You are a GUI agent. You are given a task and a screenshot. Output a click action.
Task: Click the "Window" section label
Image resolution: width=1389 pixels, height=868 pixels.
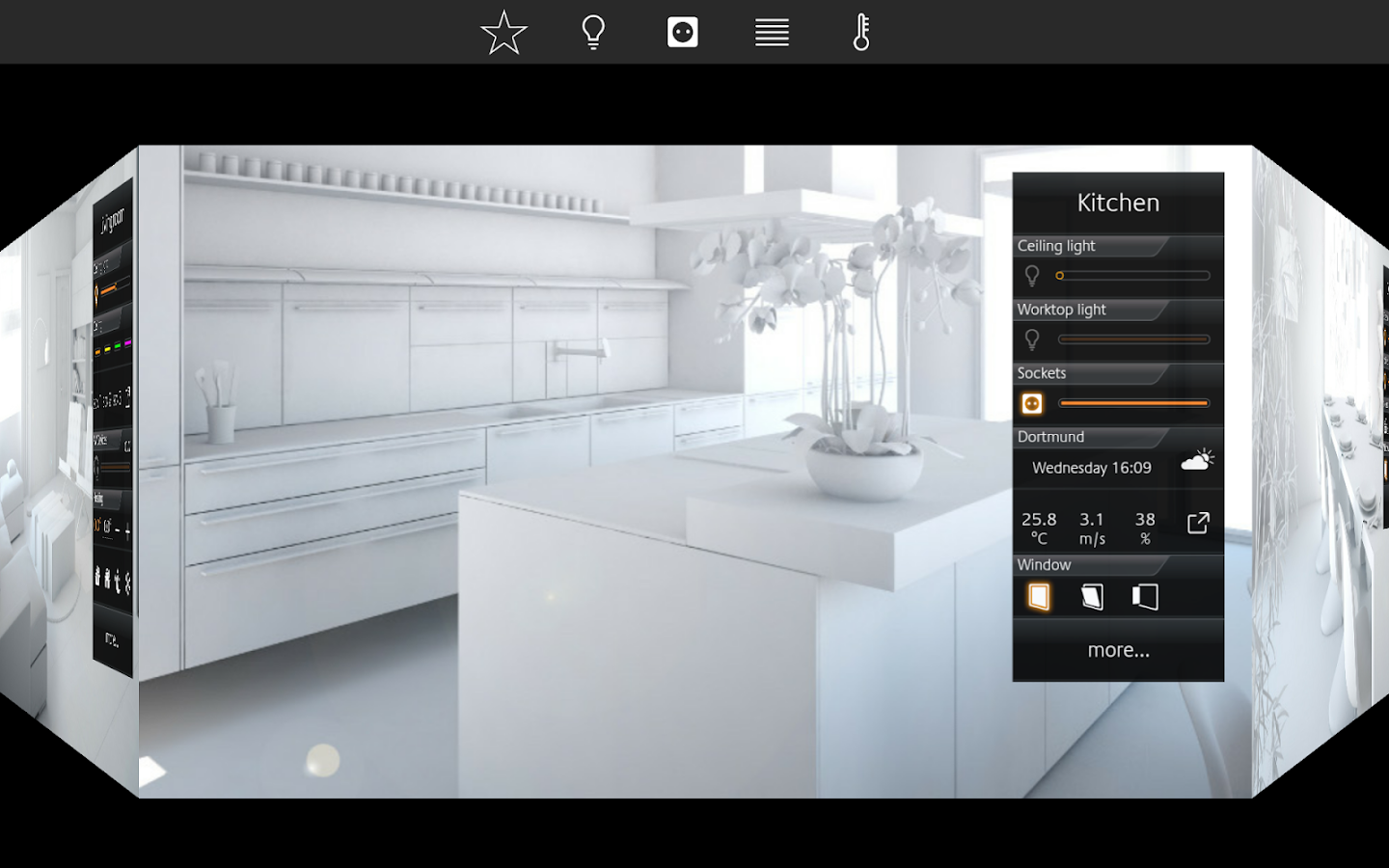pyautogui.click(x=1044, y=565)
